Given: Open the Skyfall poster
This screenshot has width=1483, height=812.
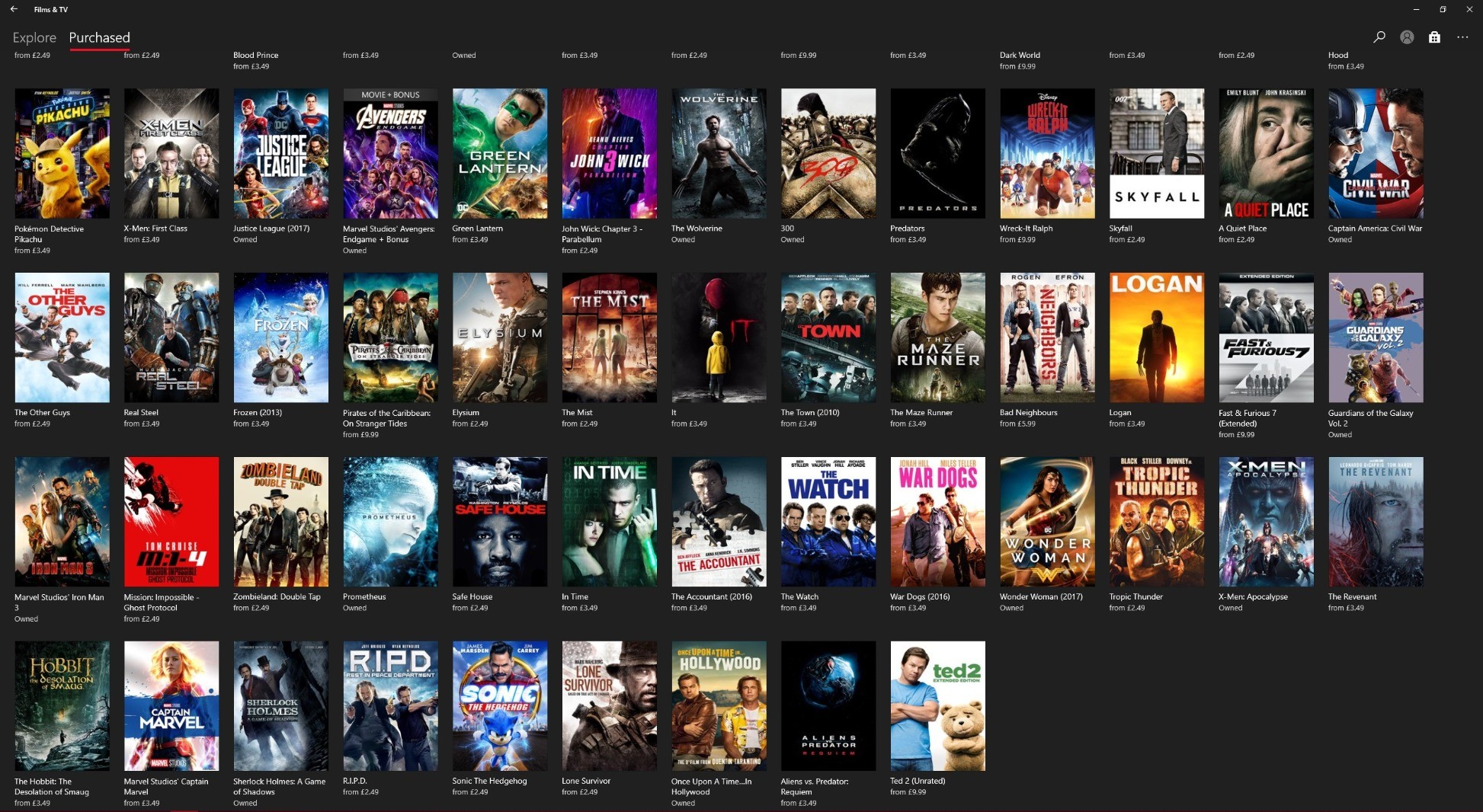Looking at the screenshot, I should (1157, 153).
